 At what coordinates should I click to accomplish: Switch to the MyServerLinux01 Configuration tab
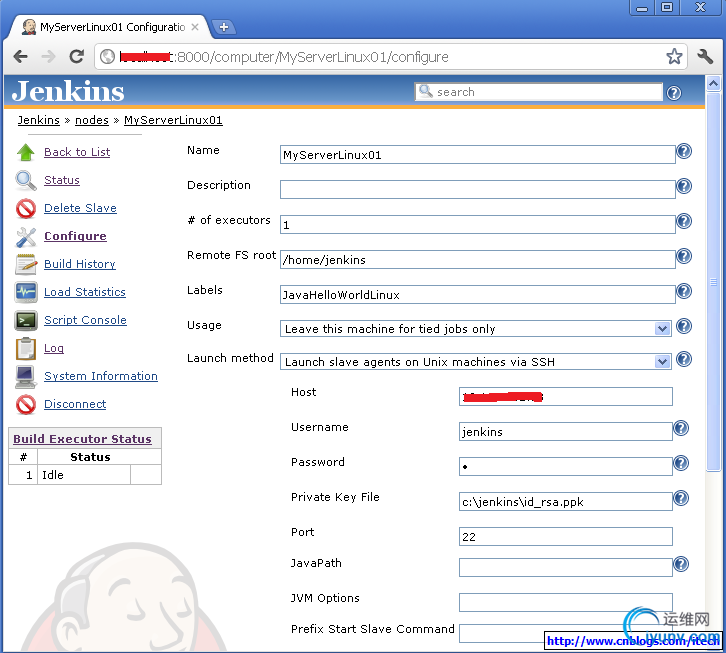click(110, 27)
